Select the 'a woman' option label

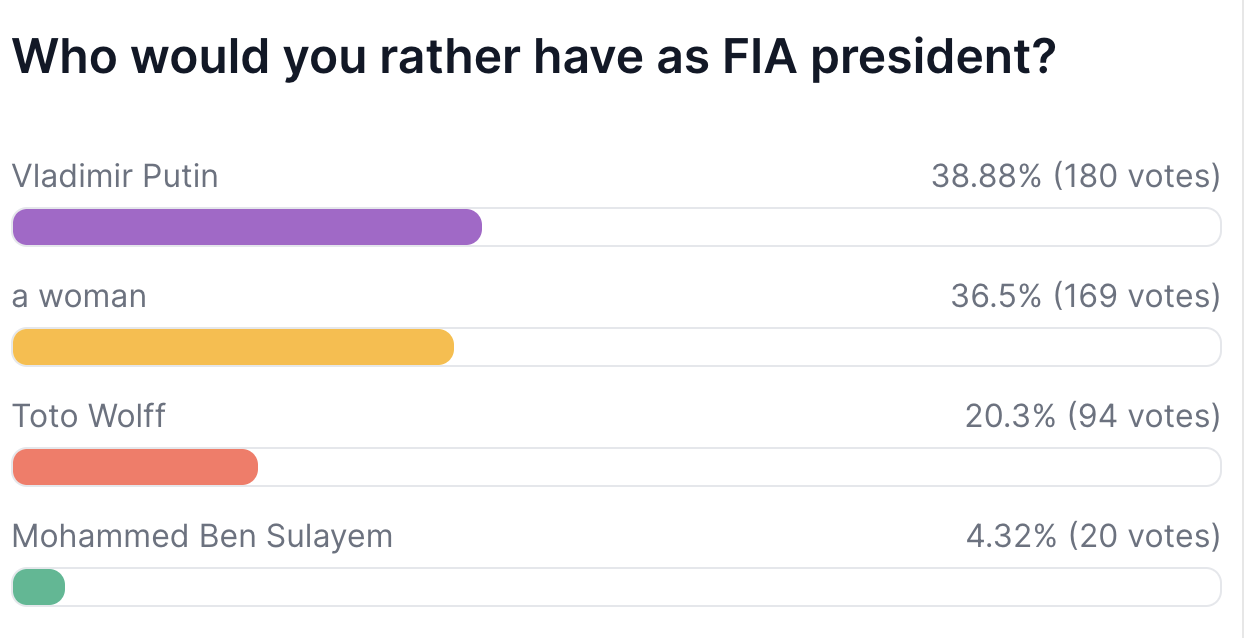(79, 297)
